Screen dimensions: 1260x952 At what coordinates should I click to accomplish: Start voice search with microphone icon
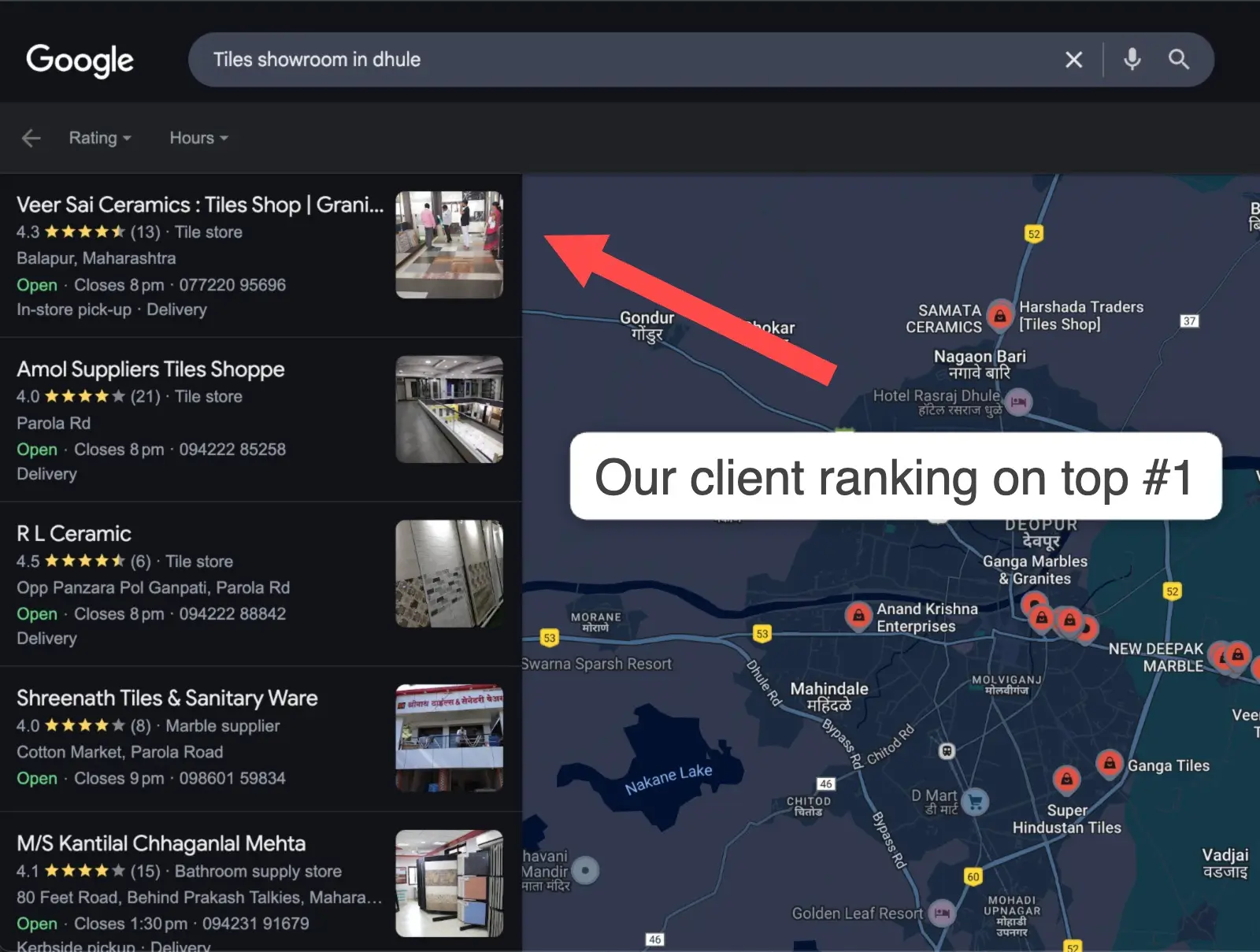tap(1132, 60)
